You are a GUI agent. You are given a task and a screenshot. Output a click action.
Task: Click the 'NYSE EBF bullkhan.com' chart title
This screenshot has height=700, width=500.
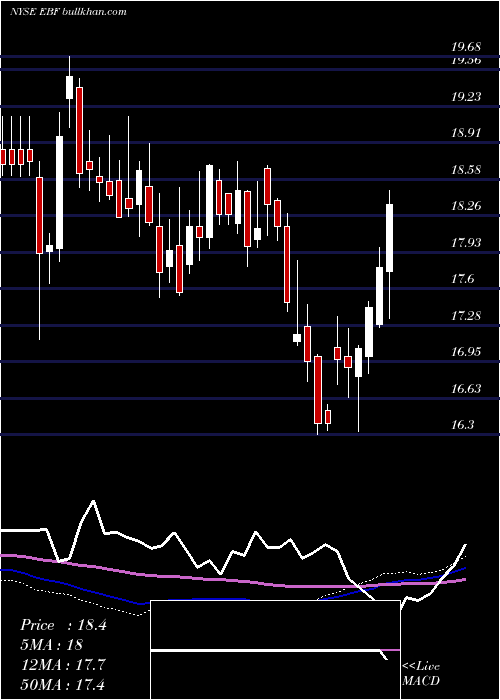coord(68,11)
